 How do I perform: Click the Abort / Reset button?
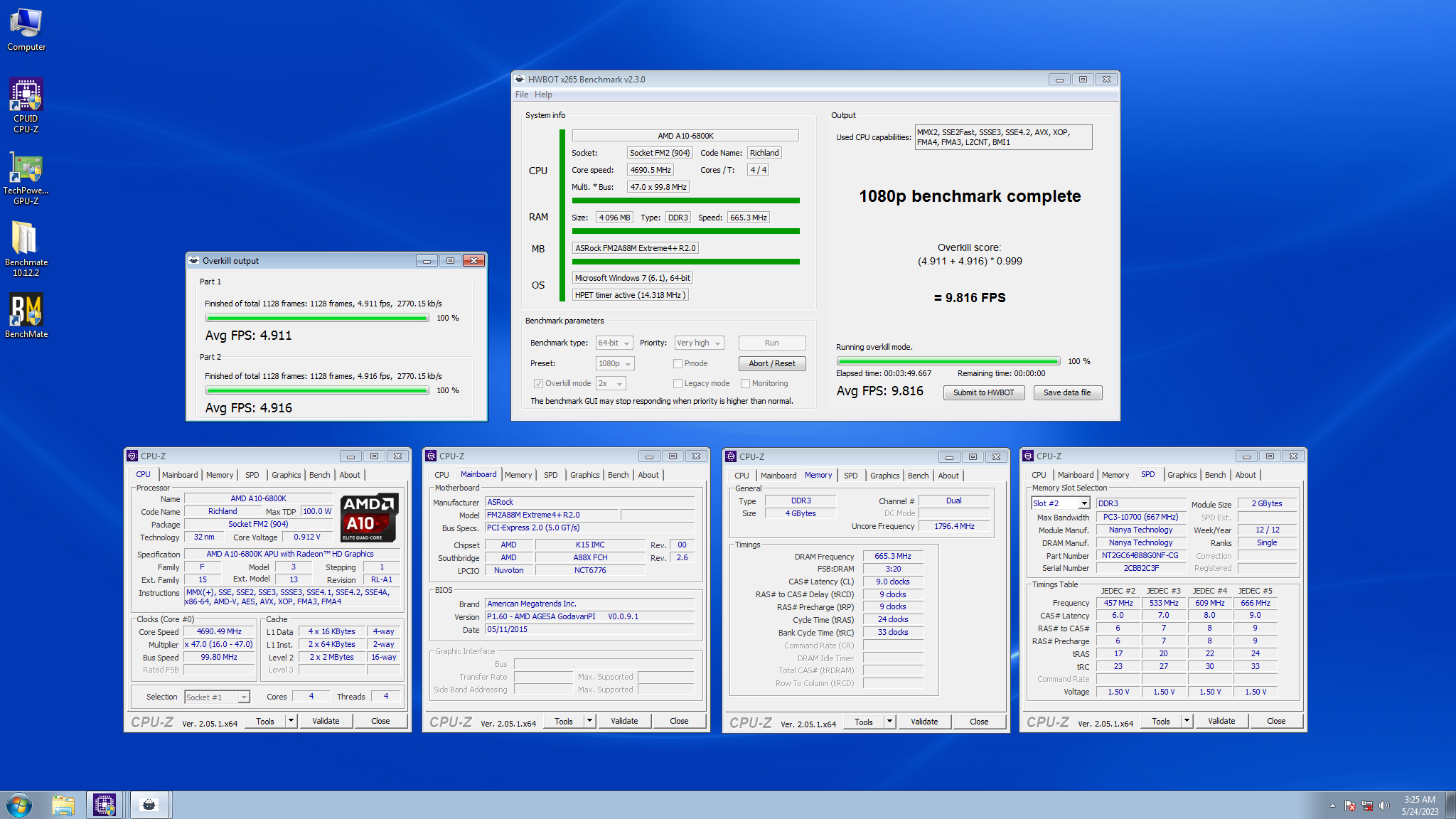772,363
